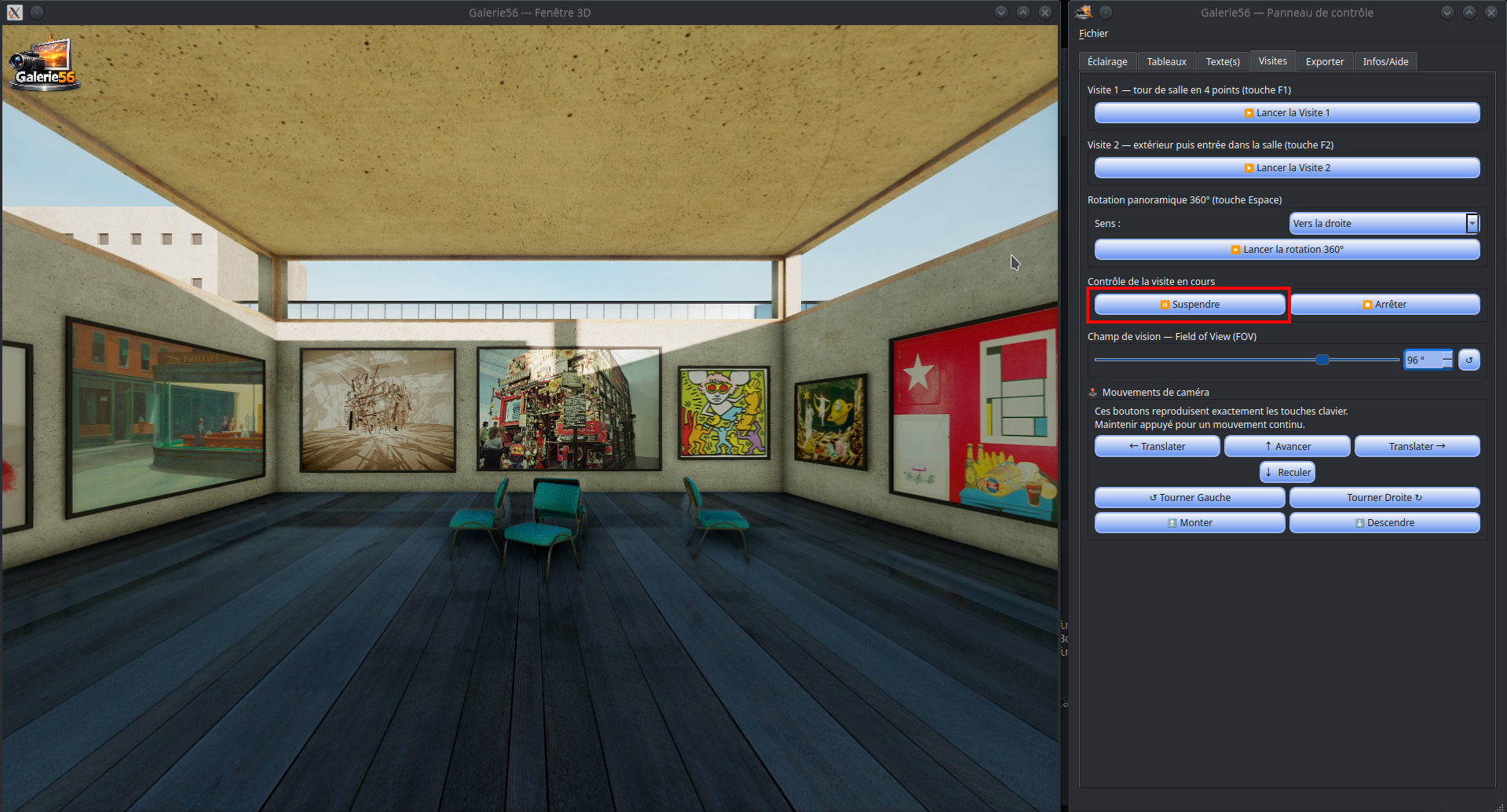Open the Sens direction dropdown
The image size is (1507, 812).
(1384, 224)
